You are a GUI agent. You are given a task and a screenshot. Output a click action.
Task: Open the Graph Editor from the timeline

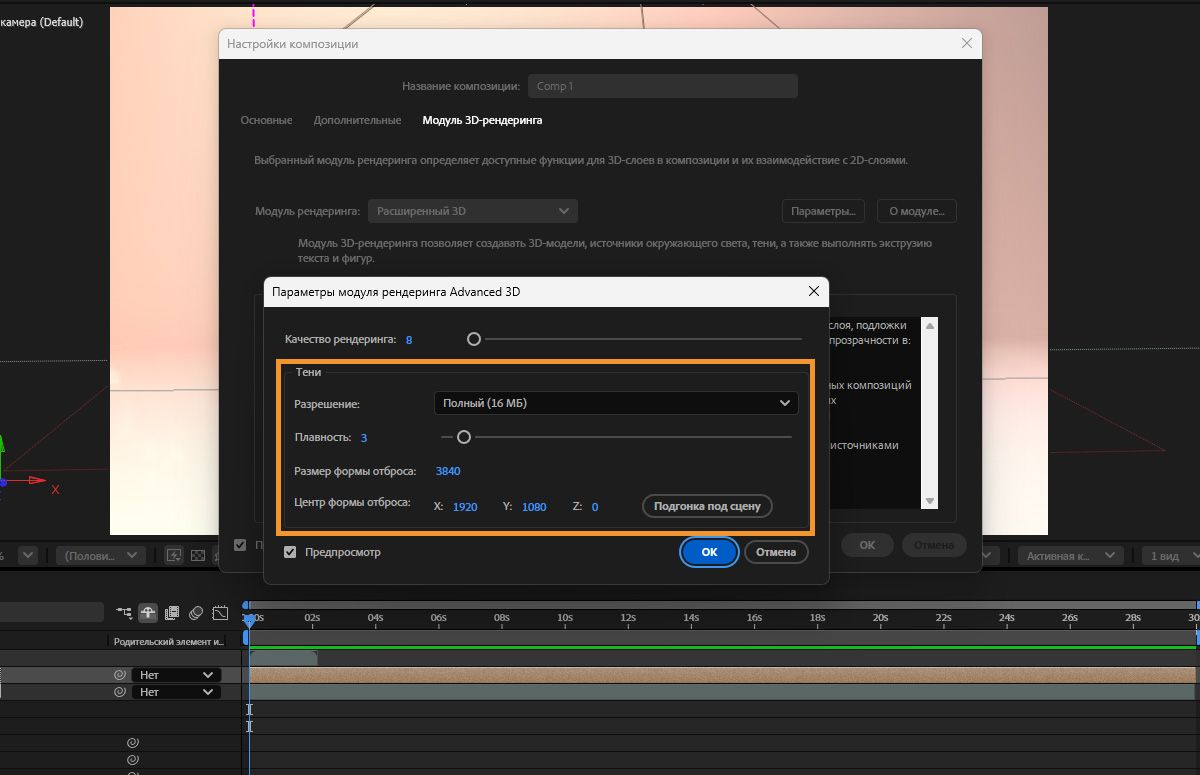(221, 612)
